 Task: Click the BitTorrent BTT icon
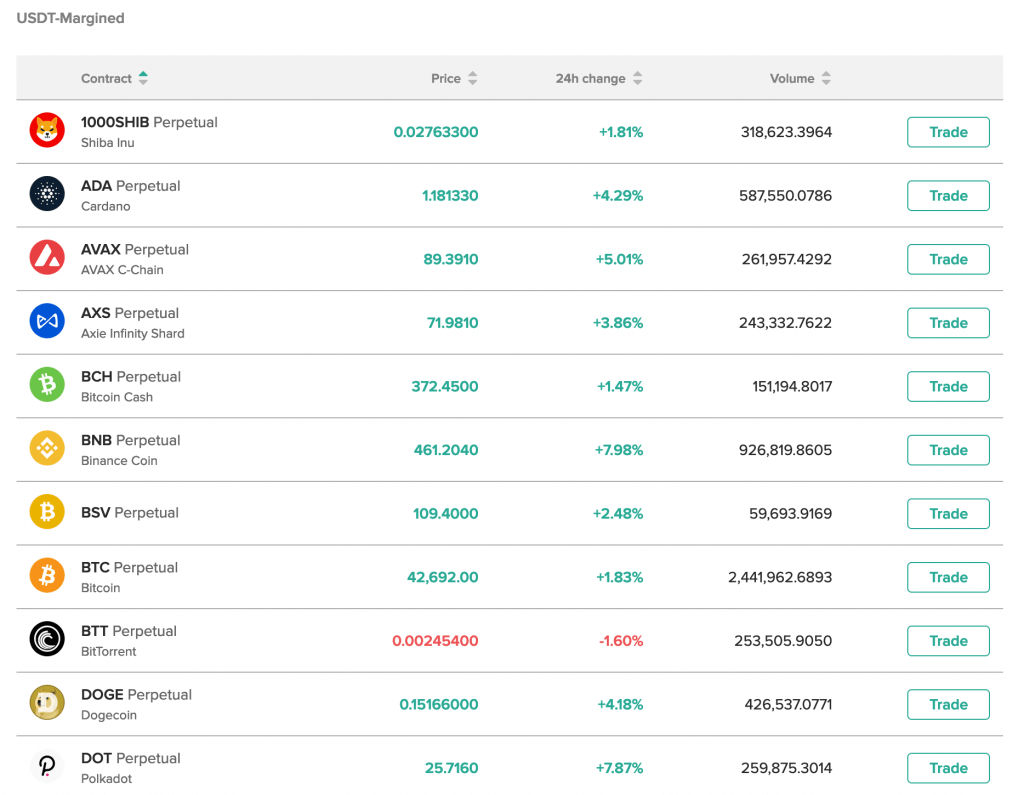pyautogui.click(x=47, y=639)
